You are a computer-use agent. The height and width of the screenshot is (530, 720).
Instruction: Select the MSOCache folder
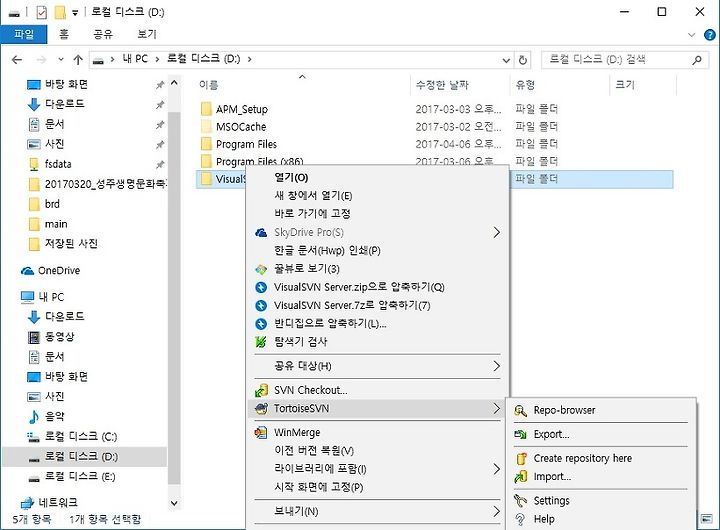[241, 127]
